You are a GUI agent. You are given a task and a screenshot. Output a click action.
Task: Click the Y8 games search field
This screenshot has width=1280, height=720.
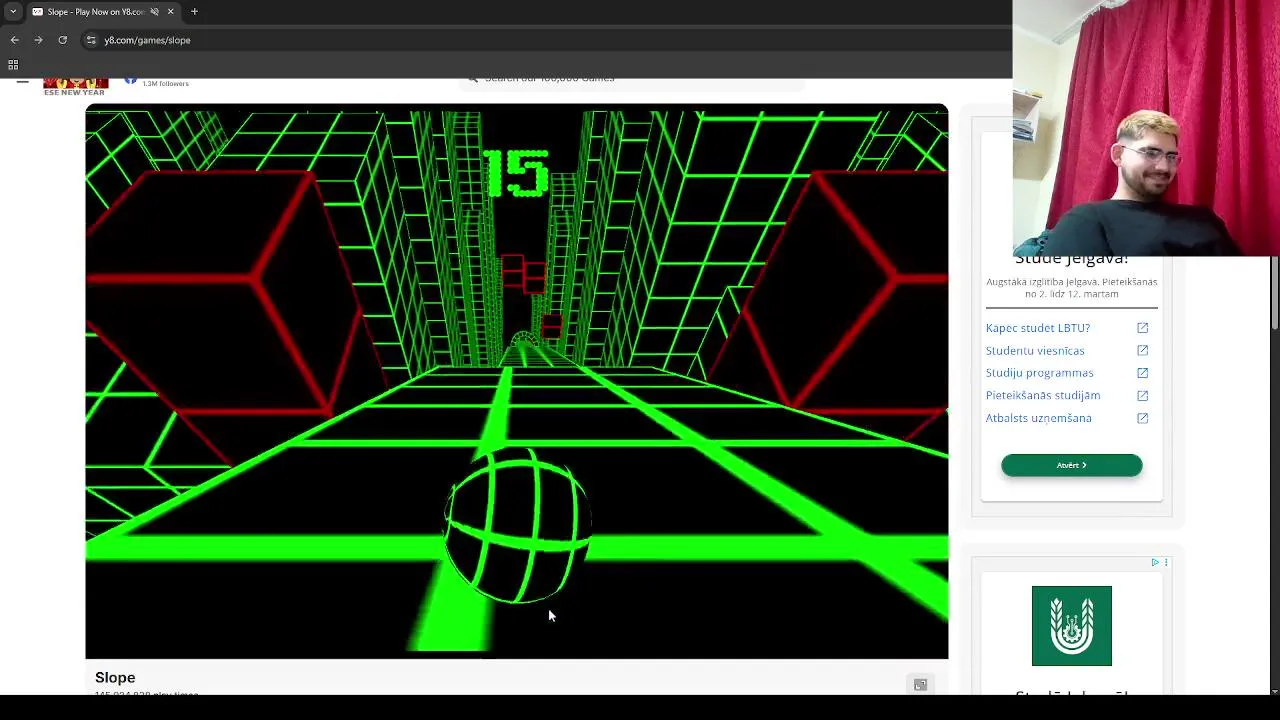tap(632, 83)
